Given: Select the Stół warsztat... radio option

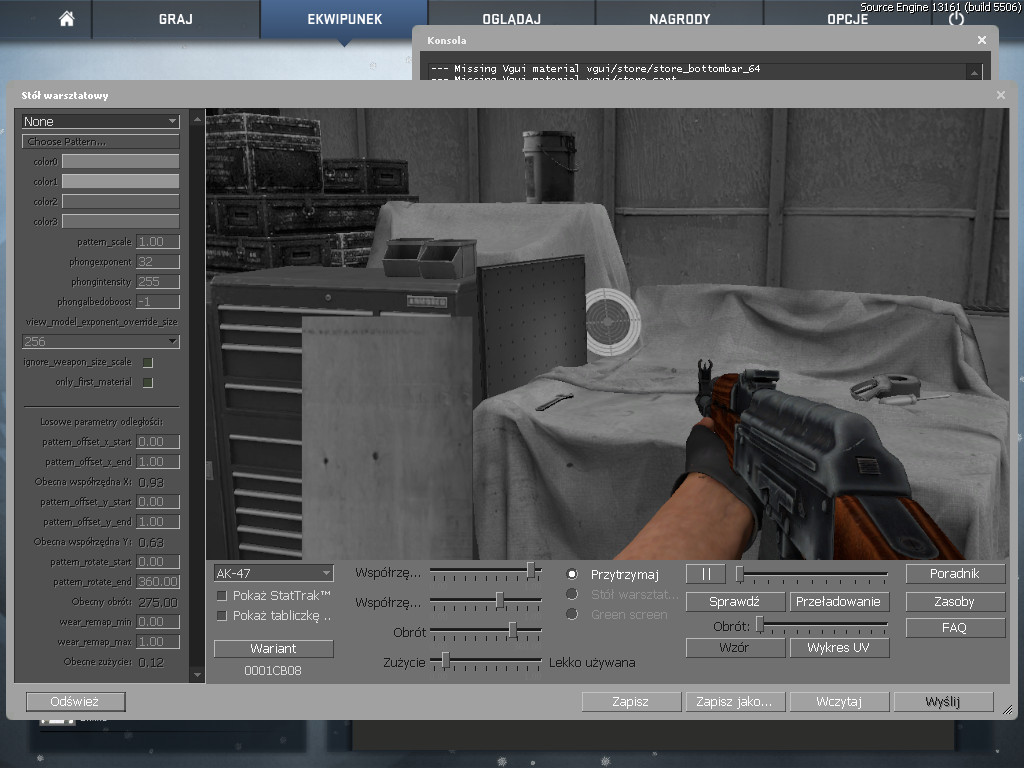Looking at the screenshot, I should click(x=572, y=594).
